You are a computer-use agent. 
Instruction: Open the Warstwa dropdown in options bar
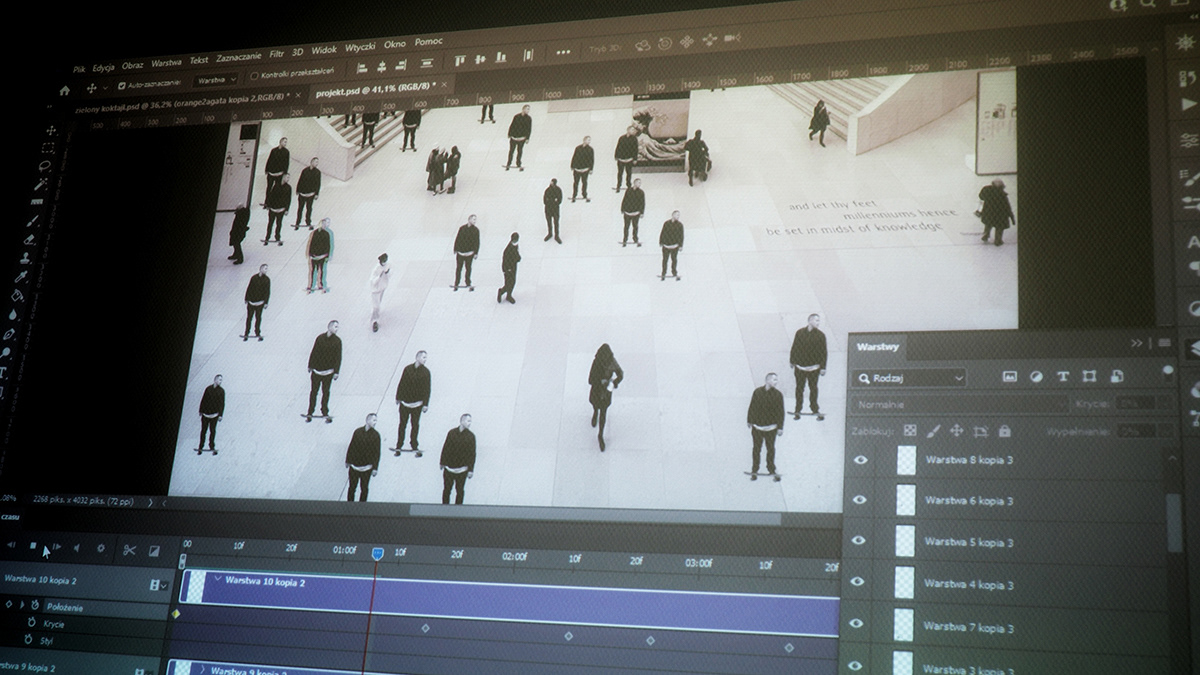pyautogui.click(x=215, y=80)
